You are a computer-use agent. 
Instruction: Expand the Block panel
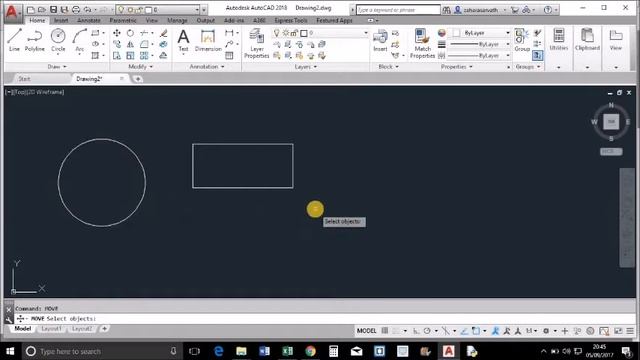388,67
